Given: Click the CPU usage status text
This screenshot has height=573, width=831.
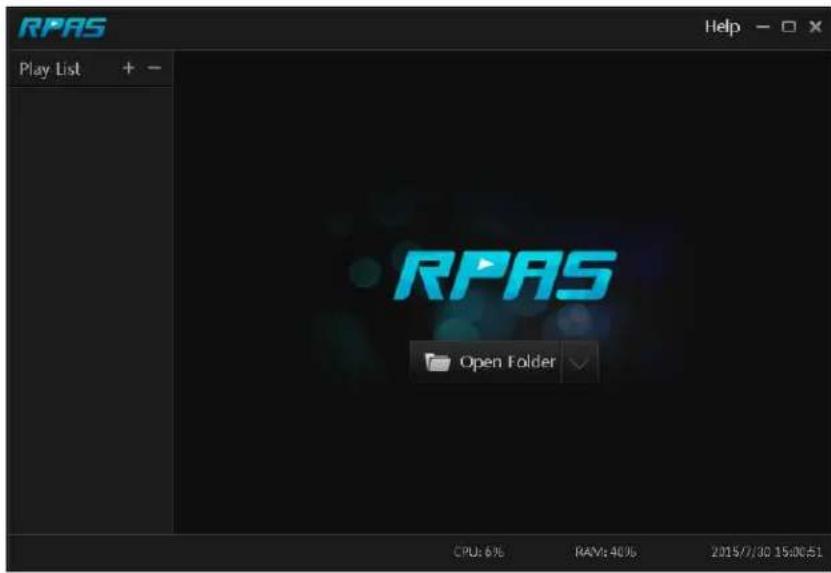Looking at the screenshot, I should click(x=478, y=552).
